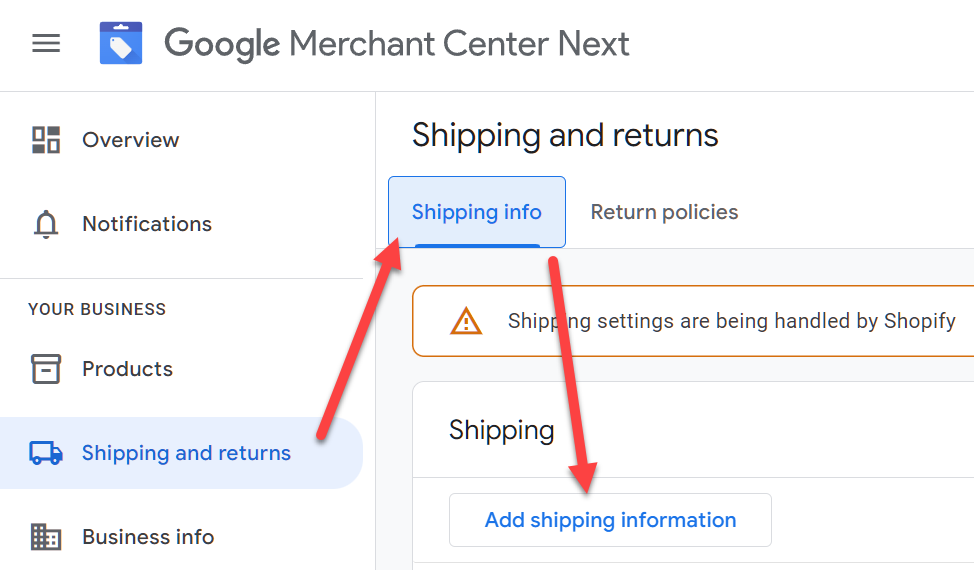This screenshot has height=570, width=974.
Task: Switch to the Return policies tab
Action: pyautogui.click(x=664, y=212)
